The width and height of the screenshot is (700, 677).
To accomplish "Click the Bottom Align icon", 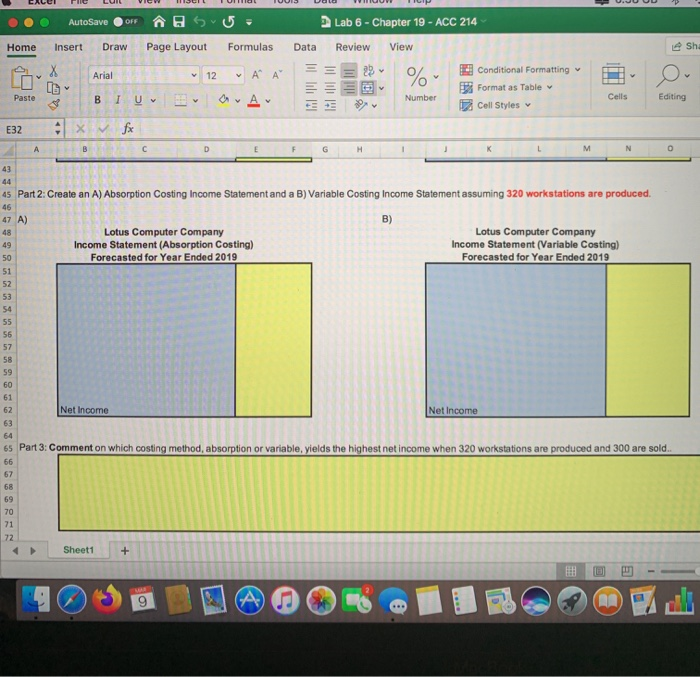I will click(x=349, y=71).
